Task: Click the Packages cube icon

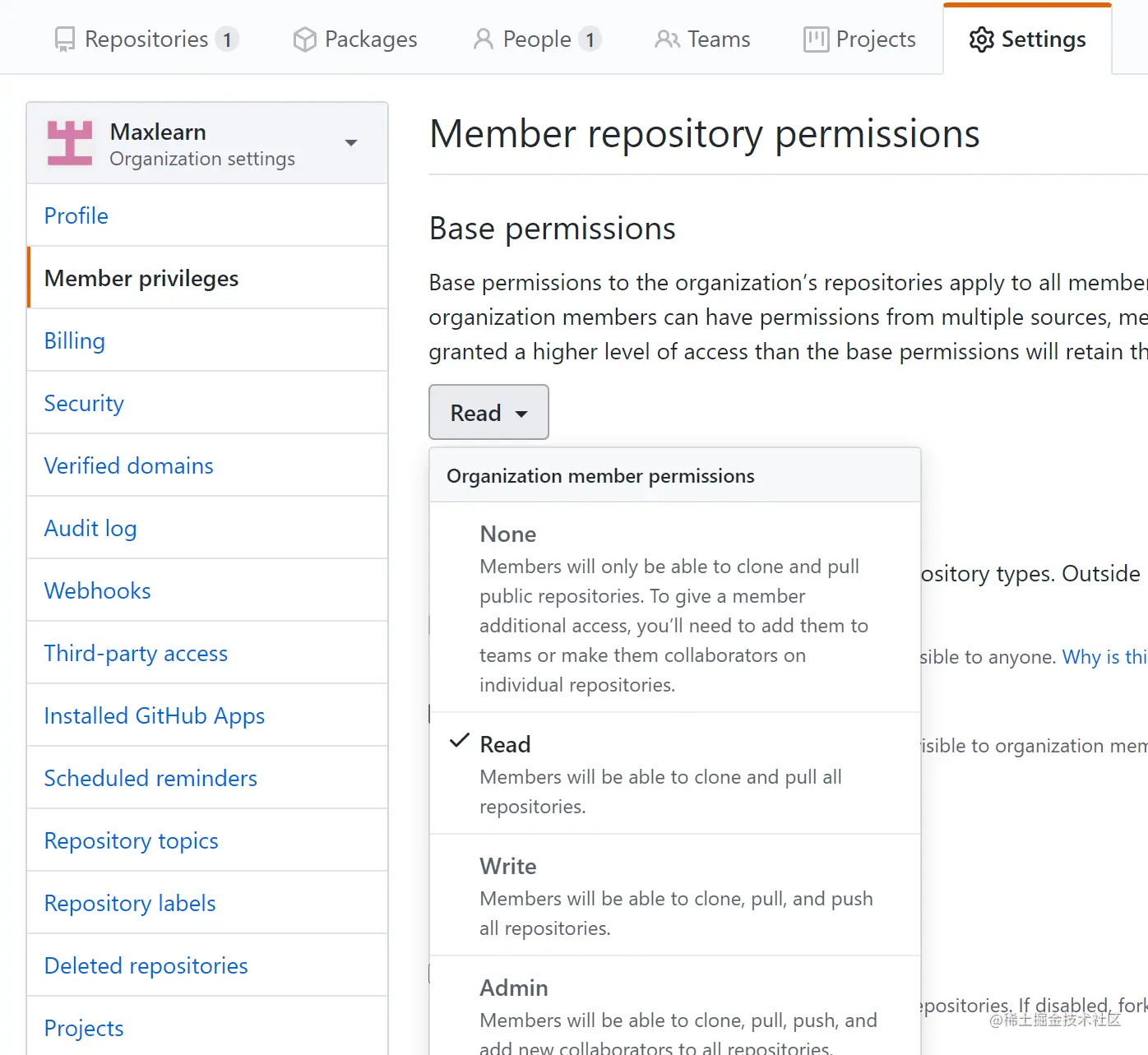Action: pos(305,39)
